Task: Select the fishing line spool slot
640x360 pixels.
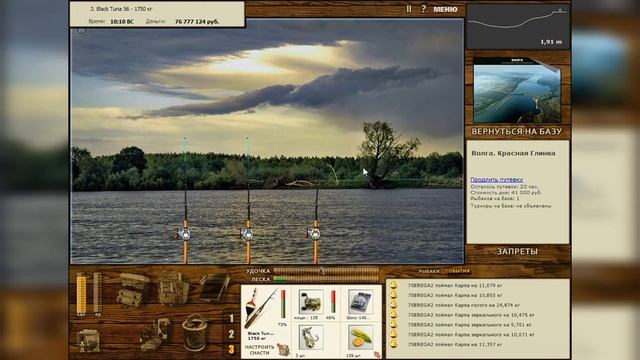Action: 360,302
